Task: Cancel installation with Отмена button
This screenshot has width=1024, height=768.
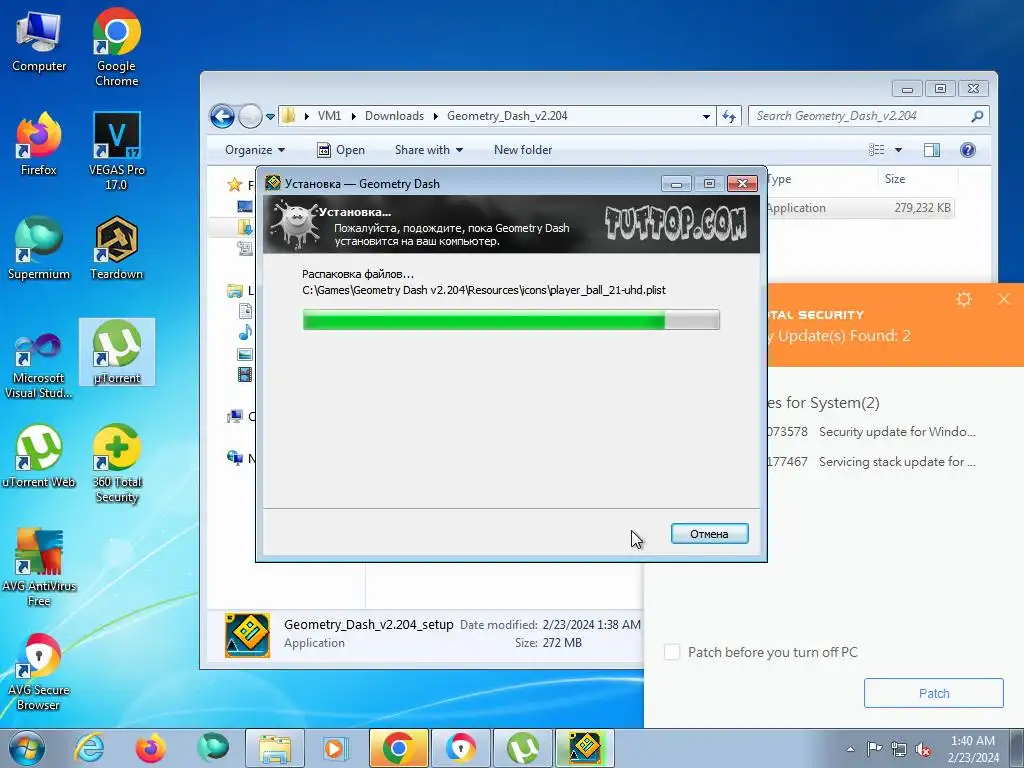Action: pos(709,534)
